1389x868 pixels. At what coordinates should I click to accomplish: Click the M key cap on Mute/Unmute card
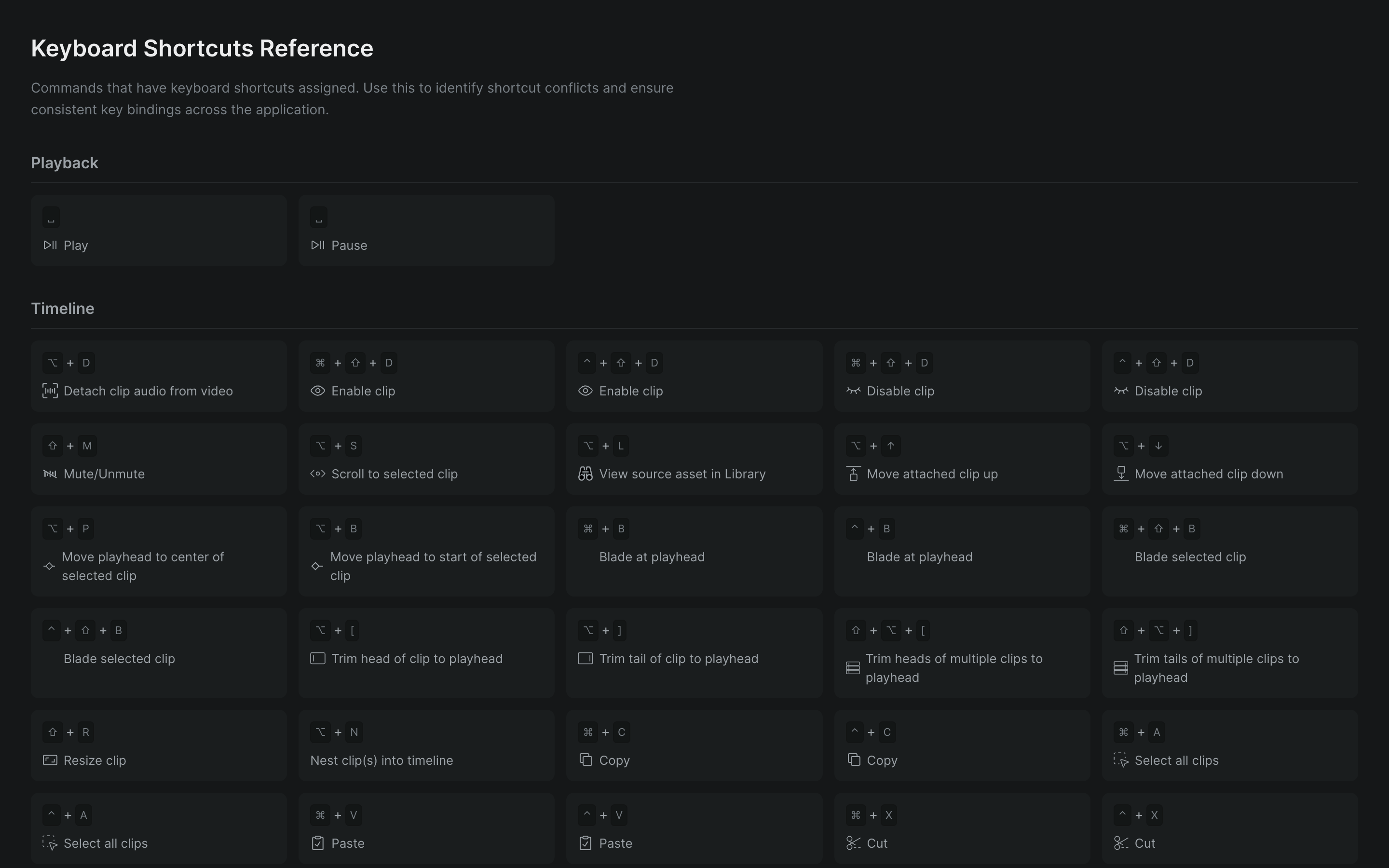[x=87, y=446]
